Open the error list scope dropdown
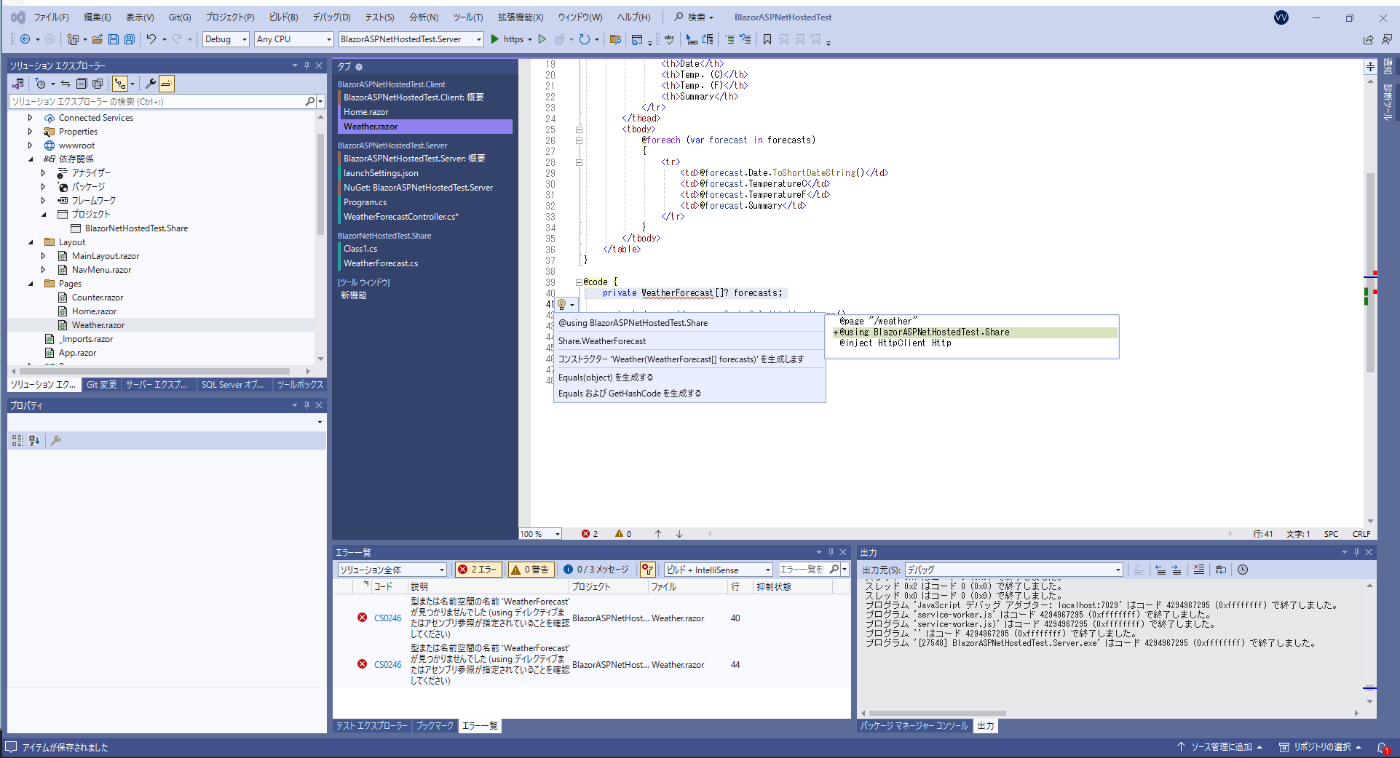This screenshot has width=1400, height=758. (x=392, y=569)
